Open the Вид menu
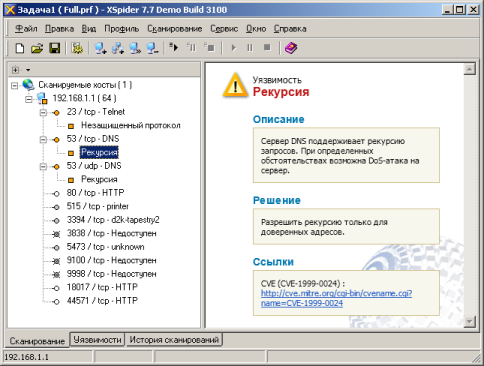484x366 pixels. 89,29
